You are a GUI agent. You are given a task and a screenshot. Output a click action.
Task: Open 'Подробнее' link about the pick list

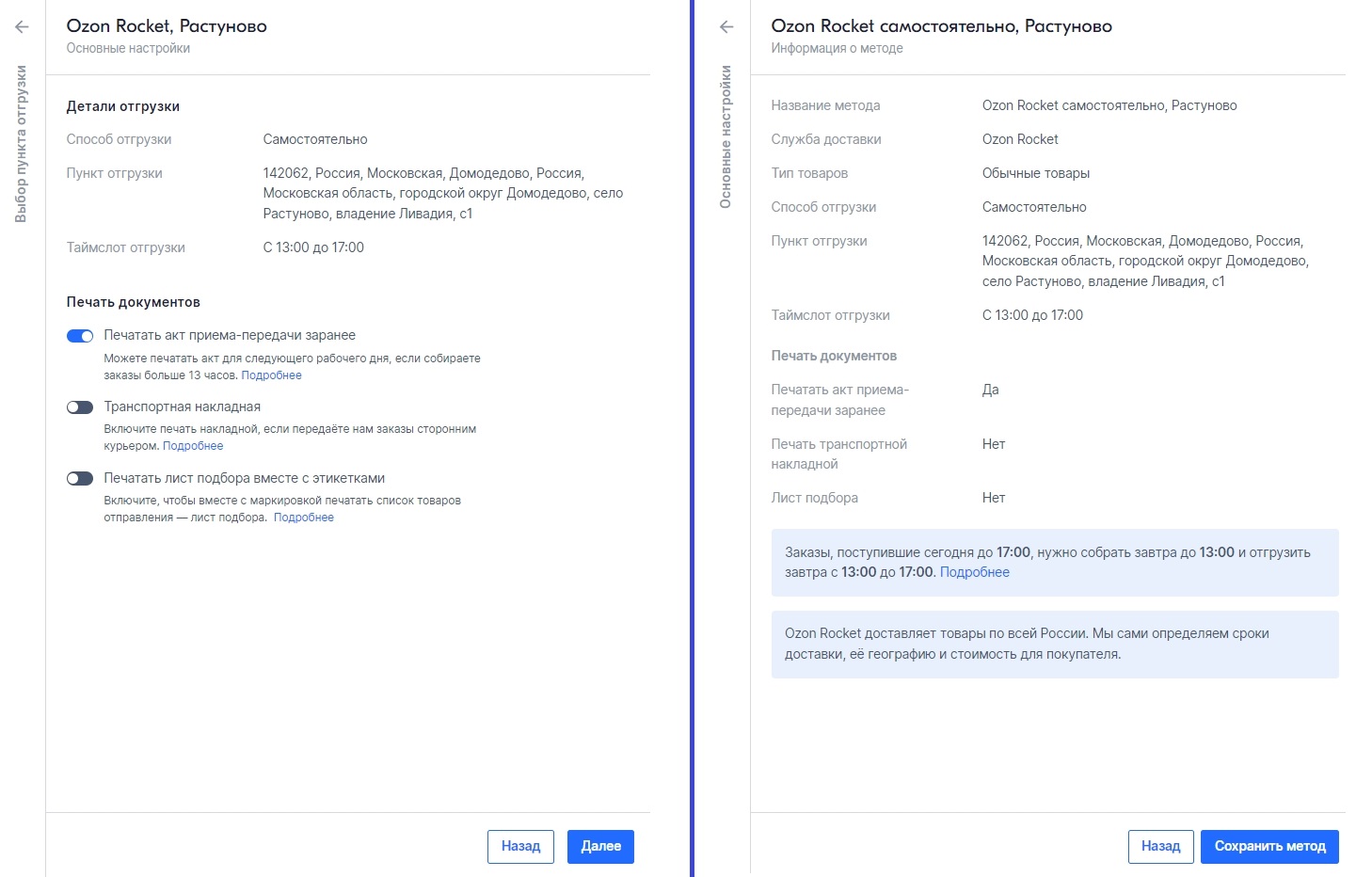click(x=303, y=518)
